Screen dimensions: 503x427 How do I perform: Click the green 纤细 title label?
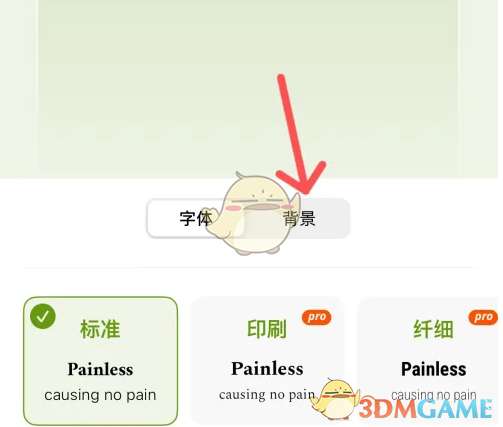pyautogui.click(x=433, y=329)
